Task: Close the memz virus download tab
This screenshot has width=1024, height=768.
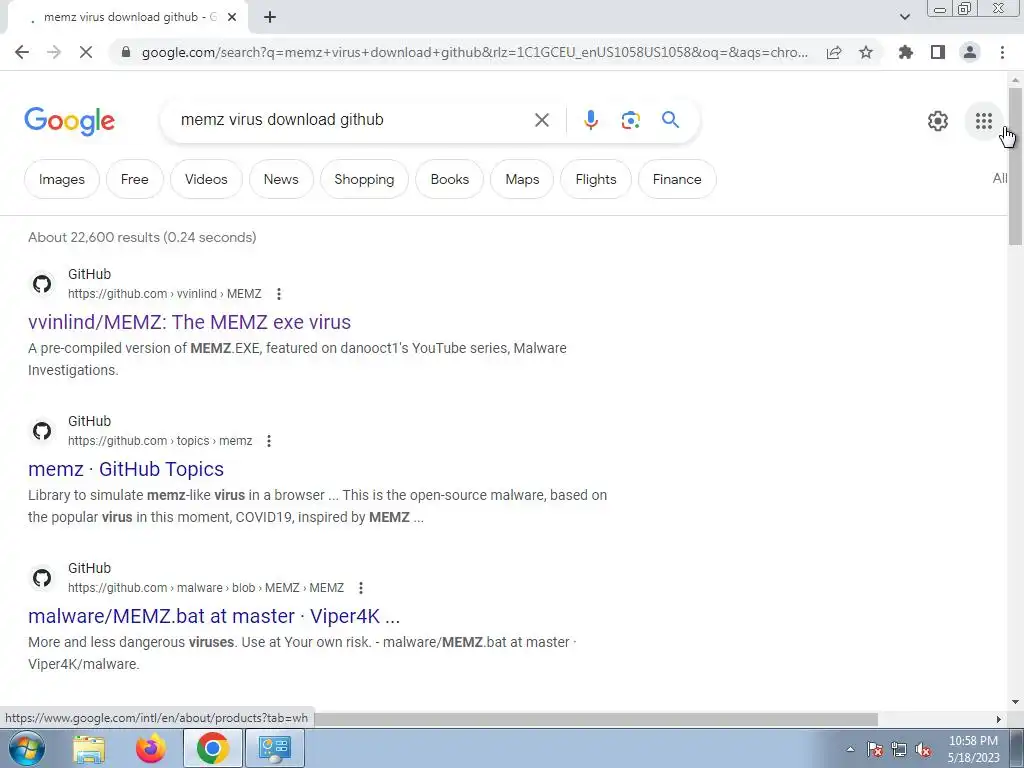Action: pyautogui.click(x=232, y=18)
